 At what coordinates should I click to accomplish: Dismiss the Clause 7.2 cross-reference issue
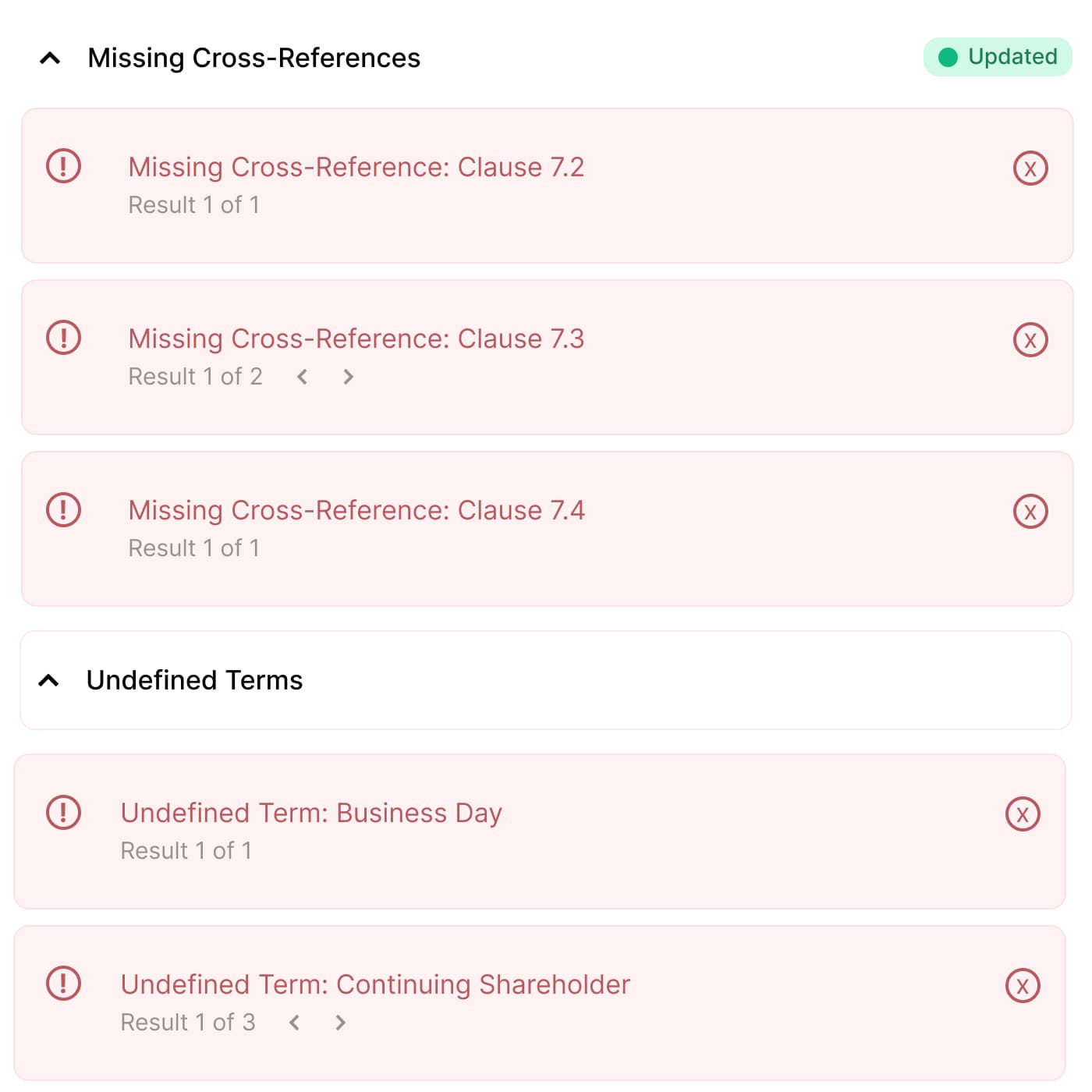[x=1030, y=168]
